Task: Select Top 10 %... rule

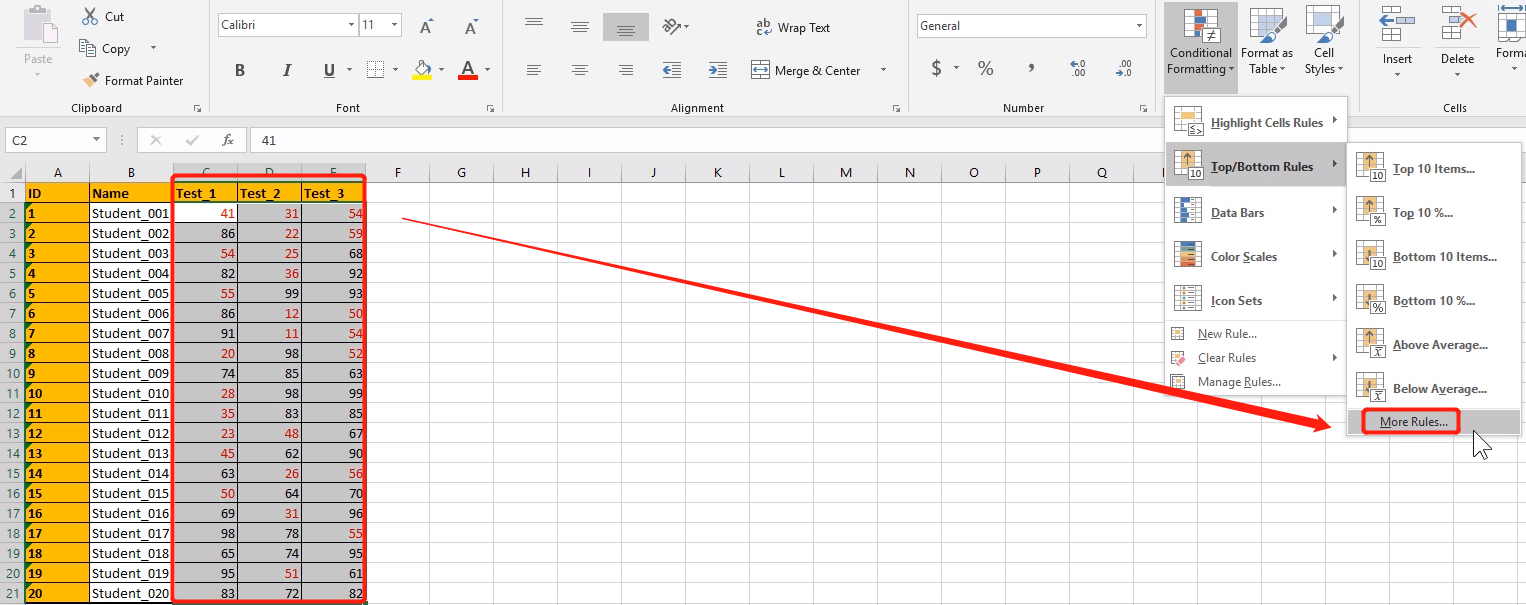Action: 1434,212
